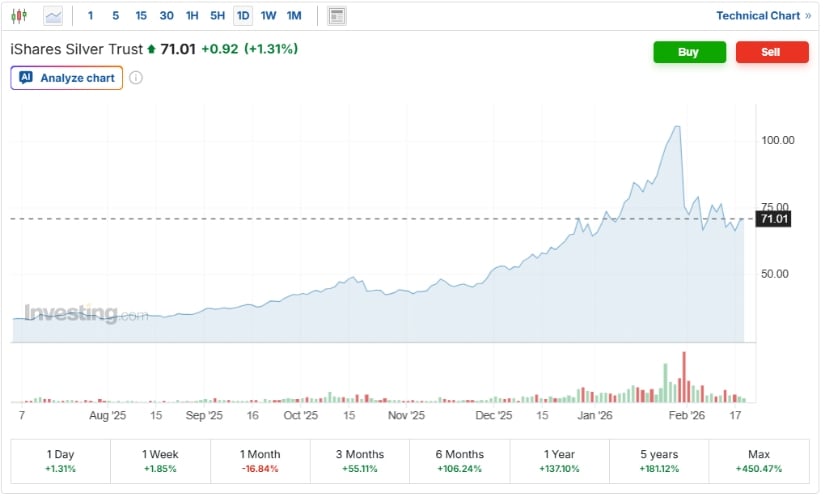Show the 6 Months performance range
The width and height of the screenshot is (825, 497).
(460, 461)
